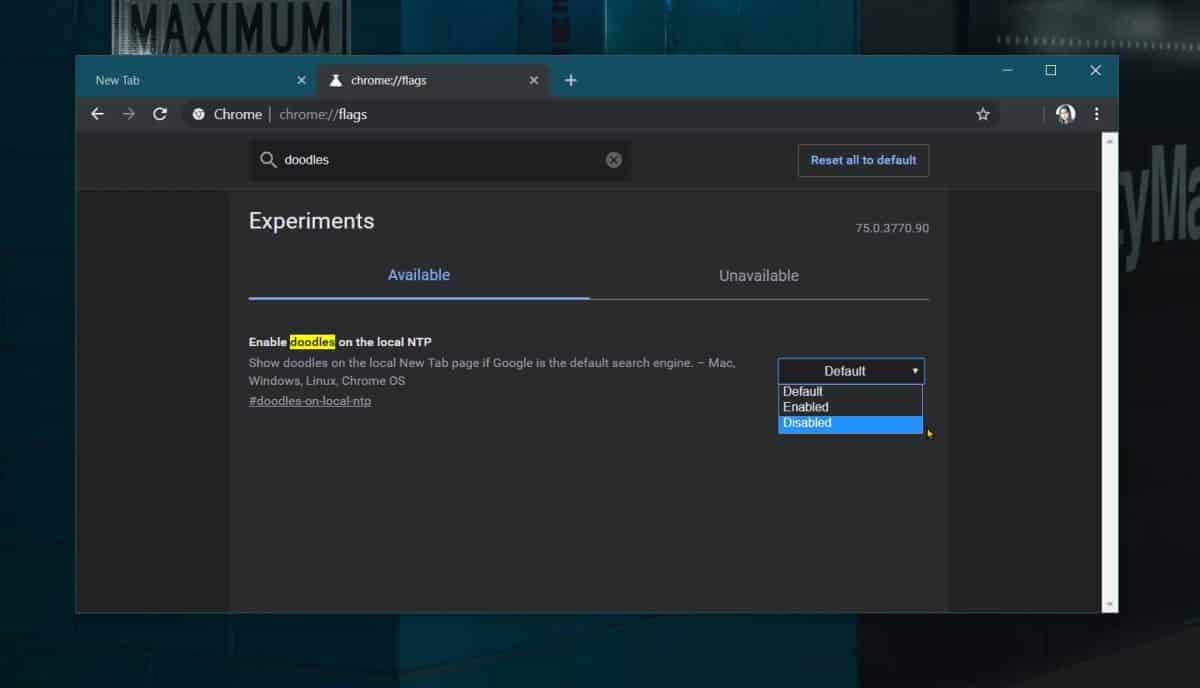Select the chrome://flags tab
The width and height of the screenshot is (1200, 688).
(x=433, y=80)
